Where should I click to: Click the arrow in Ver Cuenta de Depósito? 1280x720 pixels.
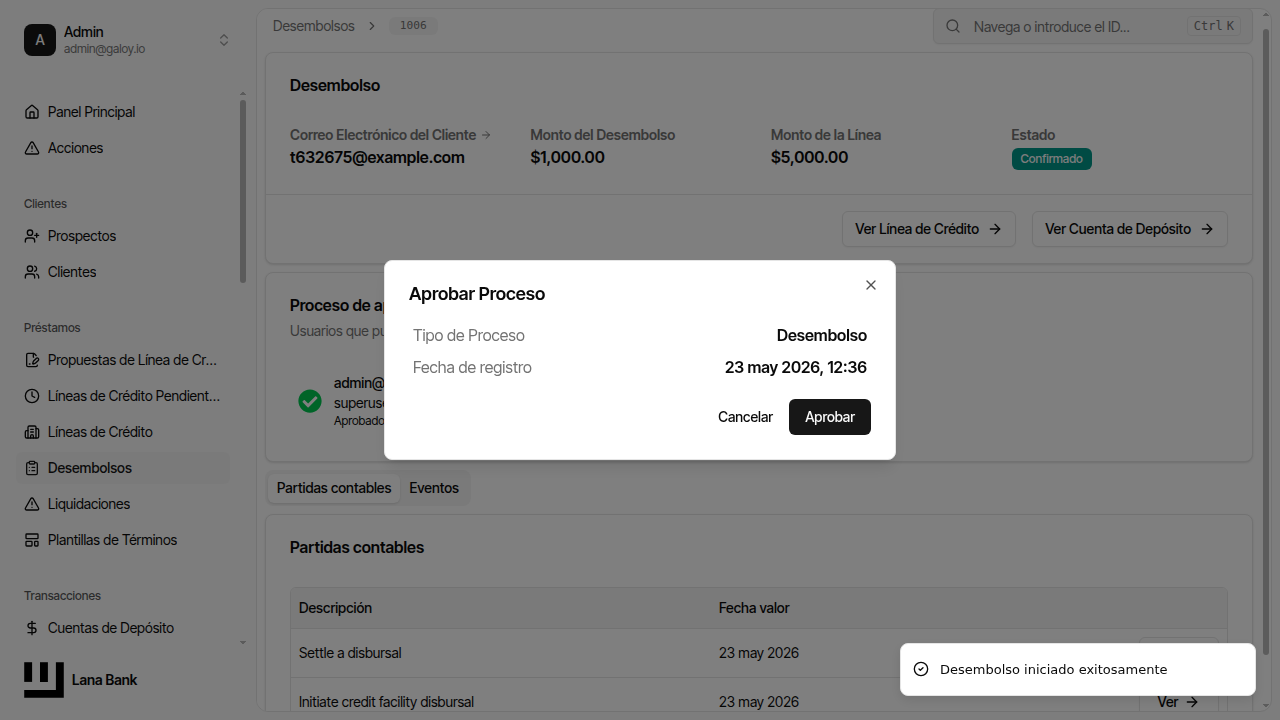click(1207, 229)
